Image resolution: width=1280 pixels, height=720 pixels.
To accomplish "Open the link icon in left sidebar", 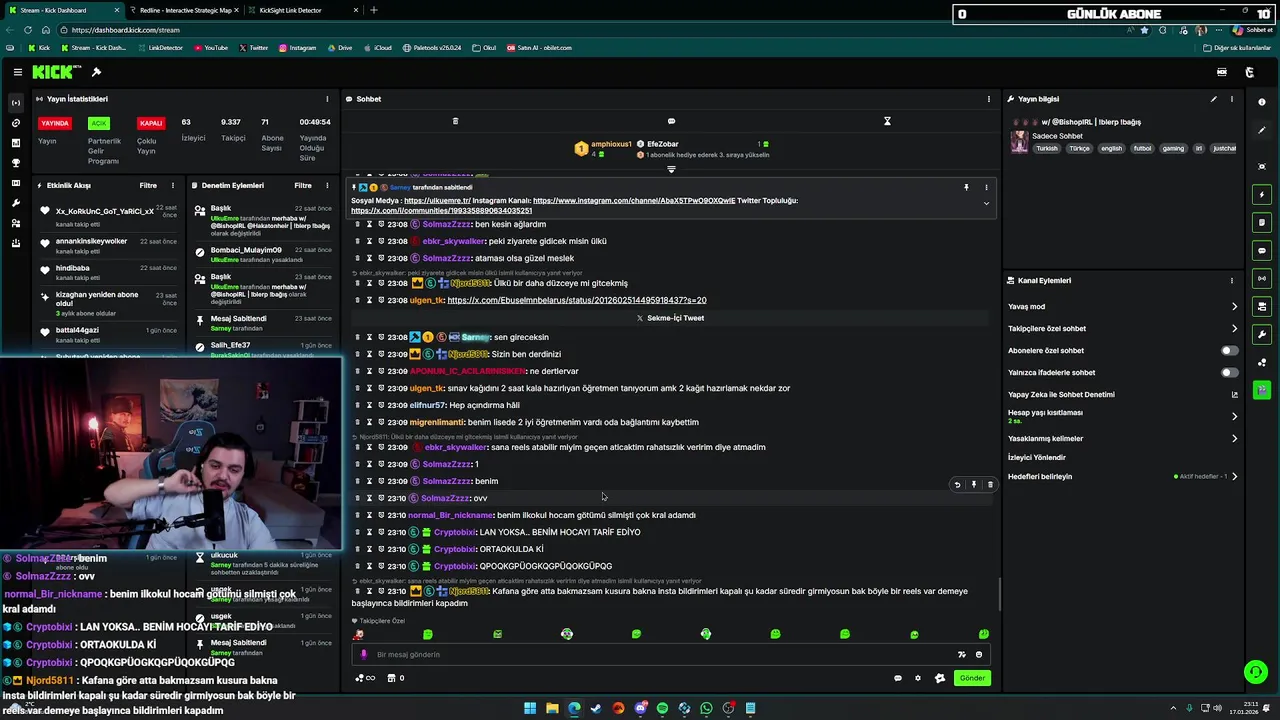I will pos(16,123).
